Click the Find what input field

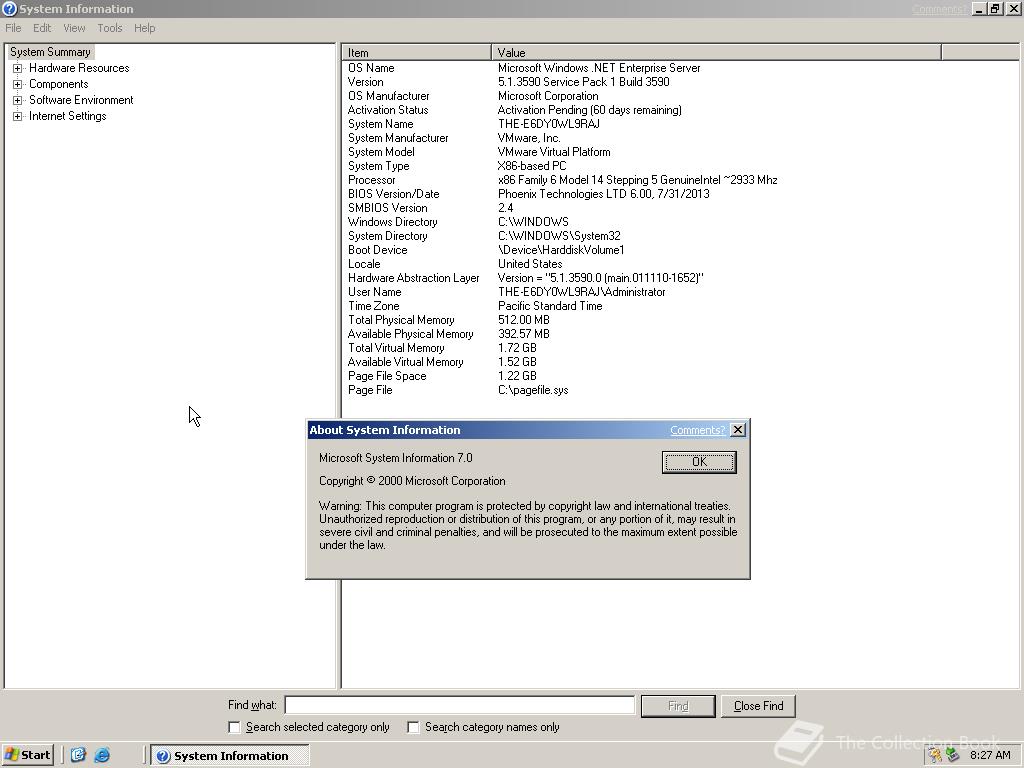pos(460,705)
